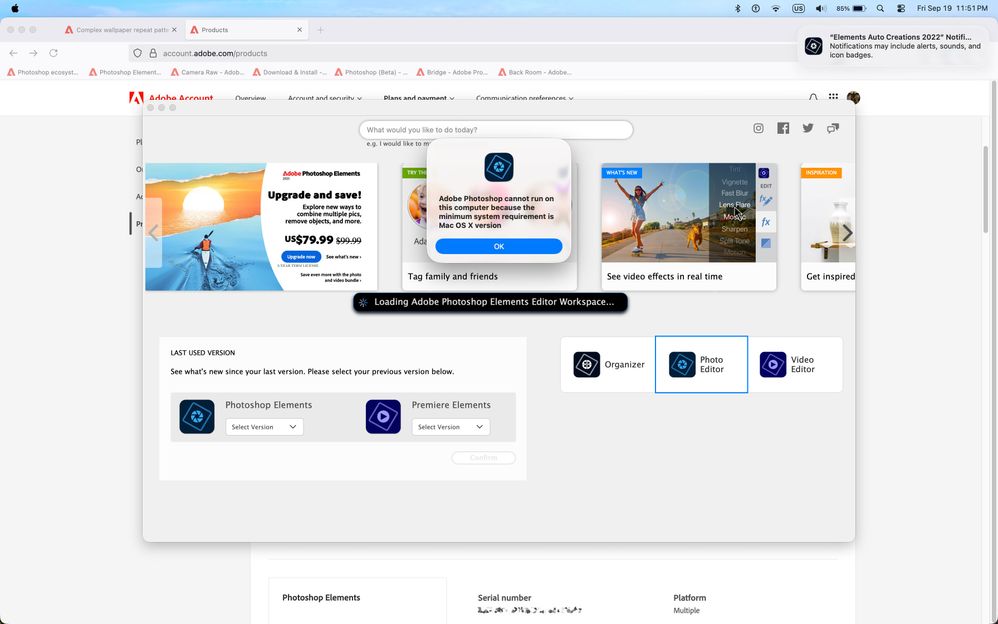998x624 pixels.
Task: Open See video effects in real time card
Action: pos(689,227)
